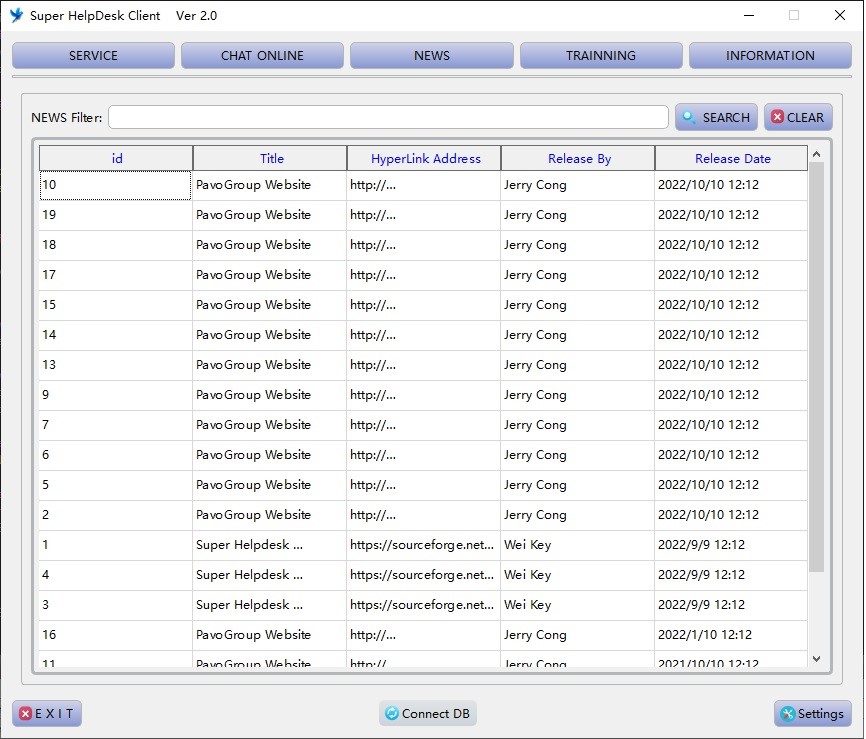Image resolution: width=866 pixels, height=739 pixels.
Task: Click the magnifier icon on SEARCH button
Action: [690, 118]
